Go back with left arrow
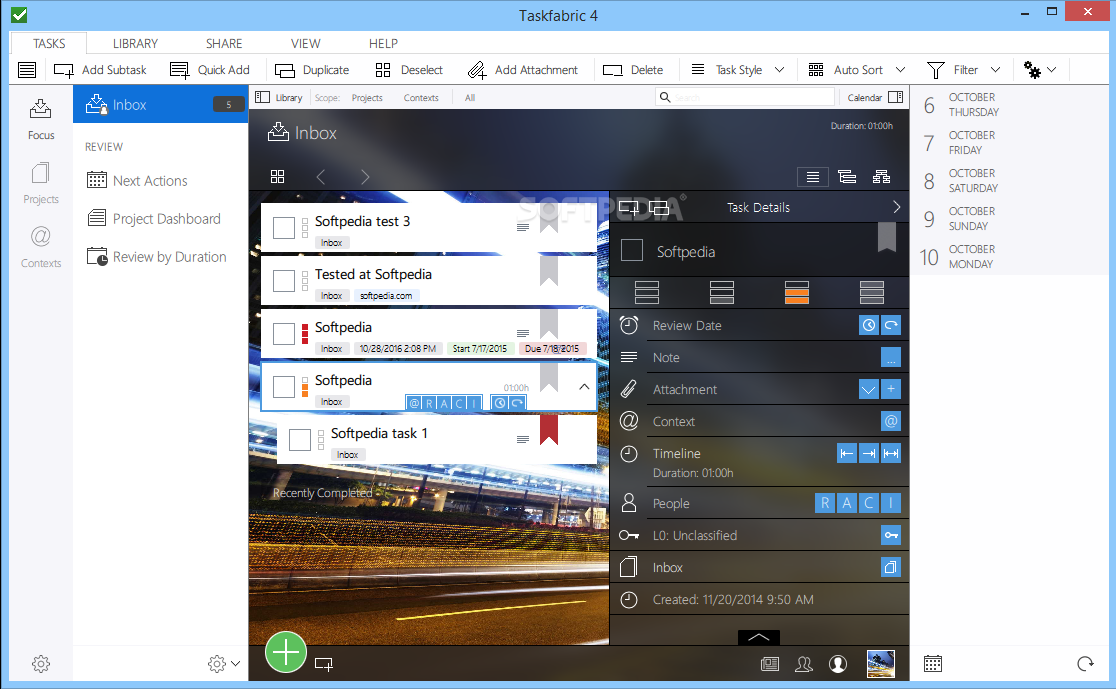Screen dimensions: 1116x689 coord(321,177)
